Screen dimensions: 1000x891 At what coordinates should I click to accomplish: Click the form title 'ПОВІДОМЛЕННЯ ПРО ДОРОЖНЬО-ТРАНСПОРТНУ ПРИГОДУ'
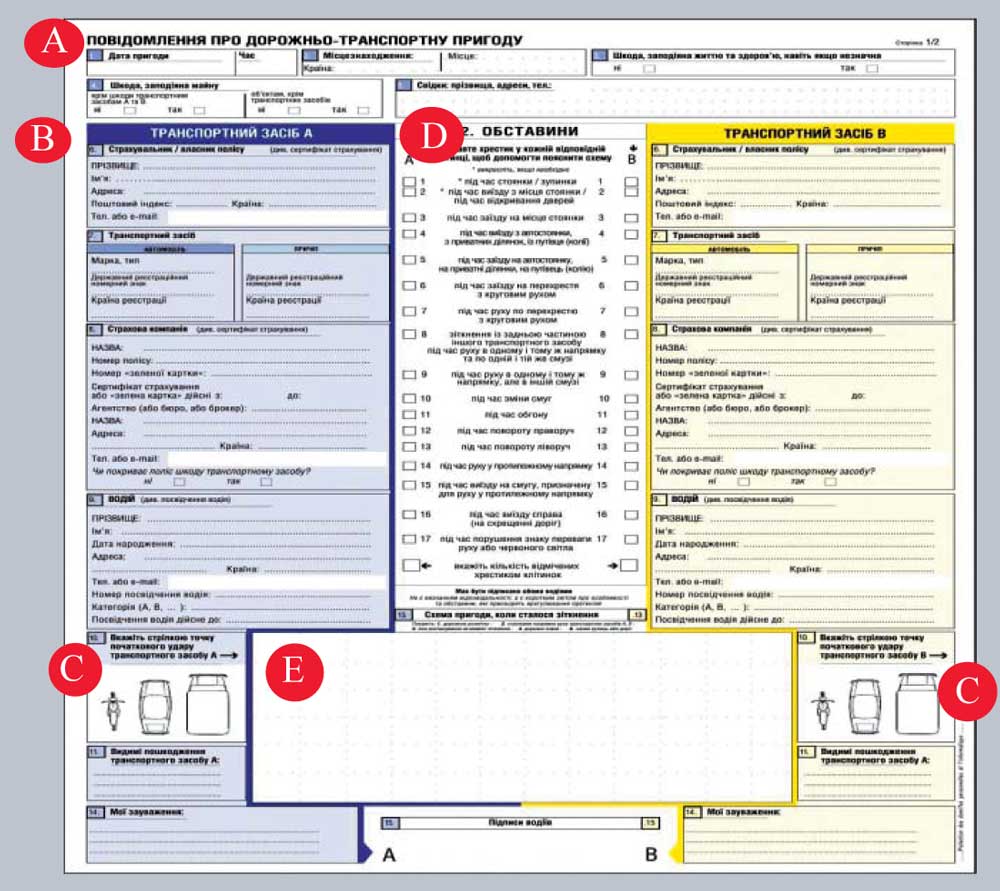(305, 40)
